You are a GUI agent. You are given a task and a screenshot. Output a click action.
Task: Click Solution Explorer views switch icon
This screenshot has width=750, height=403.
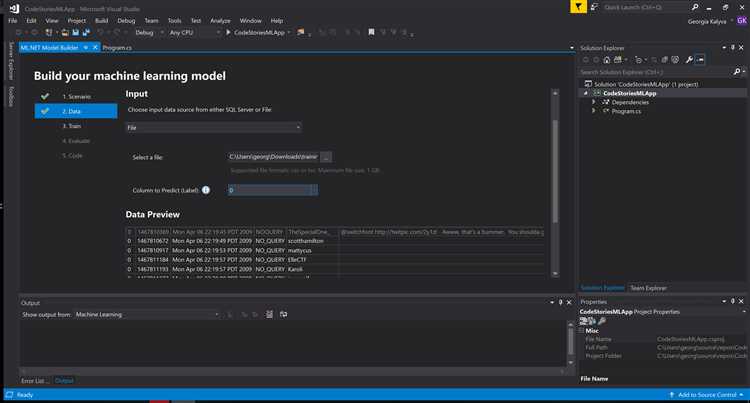coord(618,60)
